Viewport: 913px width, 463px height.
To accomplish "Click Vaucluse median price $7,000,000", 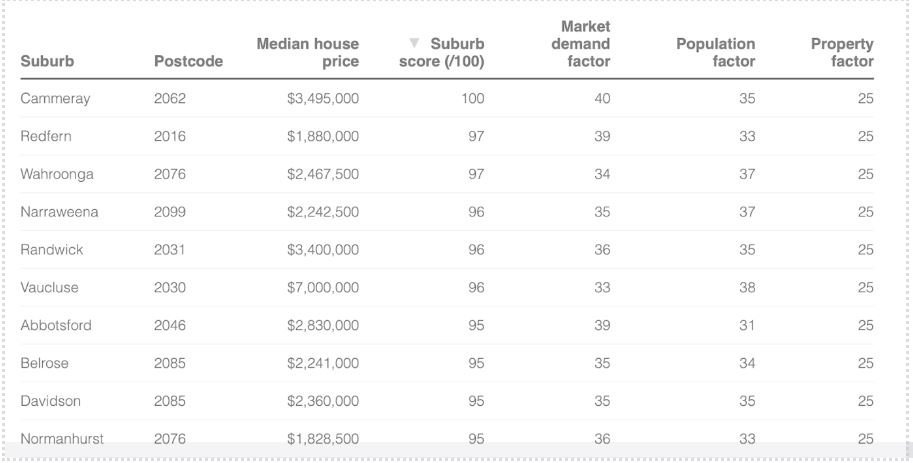I will [322, 288].
